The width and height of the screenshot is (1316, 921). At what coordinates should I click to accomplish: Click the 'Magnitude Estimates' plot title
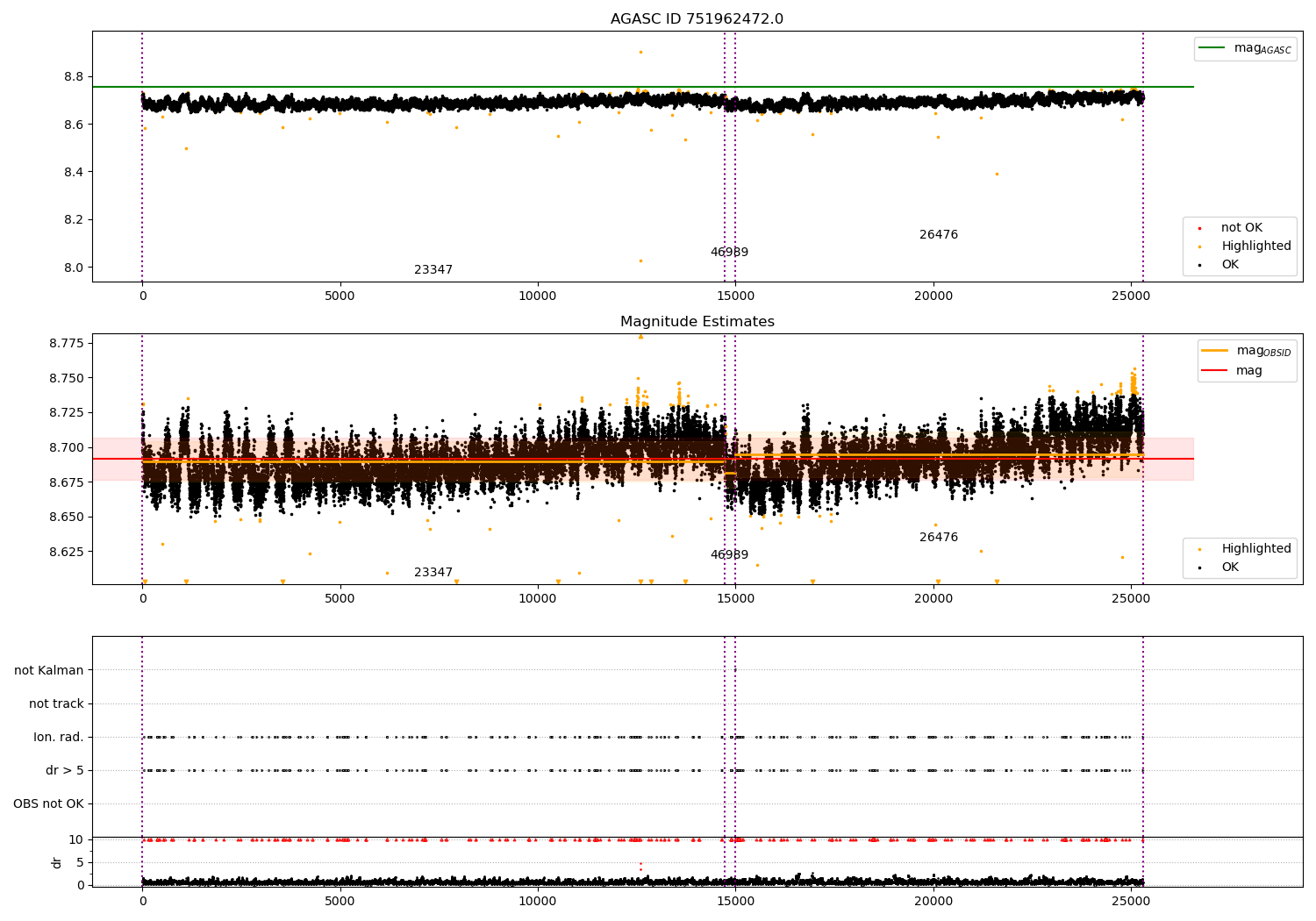(697, 322)
